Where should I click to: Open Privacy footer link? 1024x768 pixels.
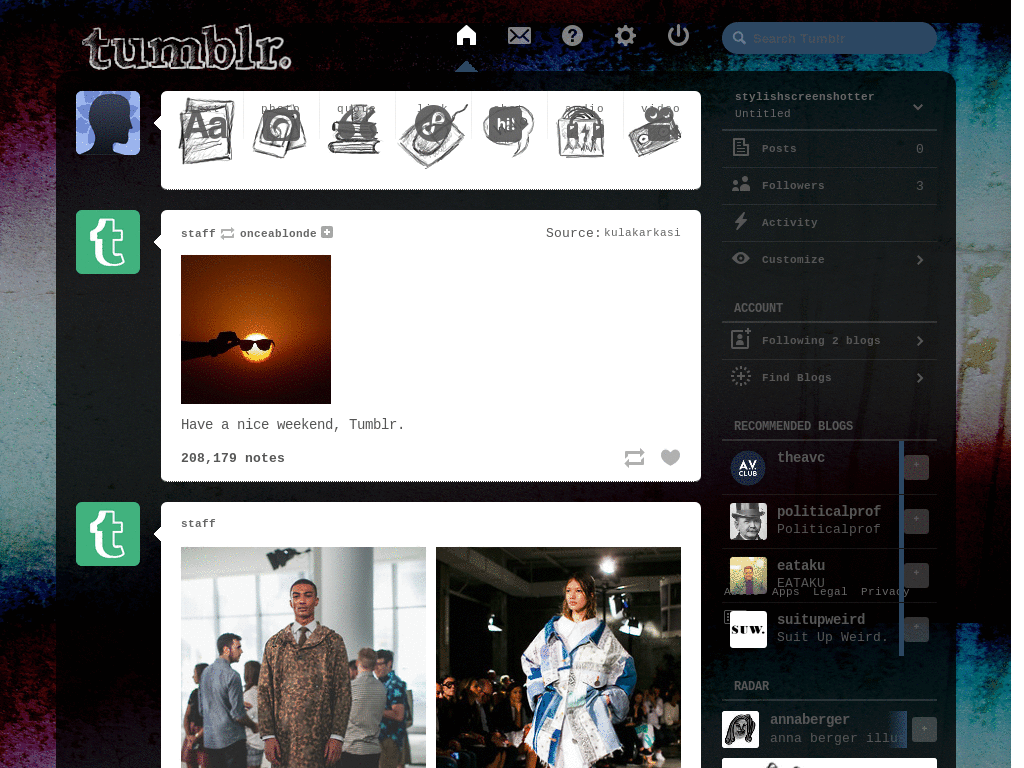coord(885,591)
